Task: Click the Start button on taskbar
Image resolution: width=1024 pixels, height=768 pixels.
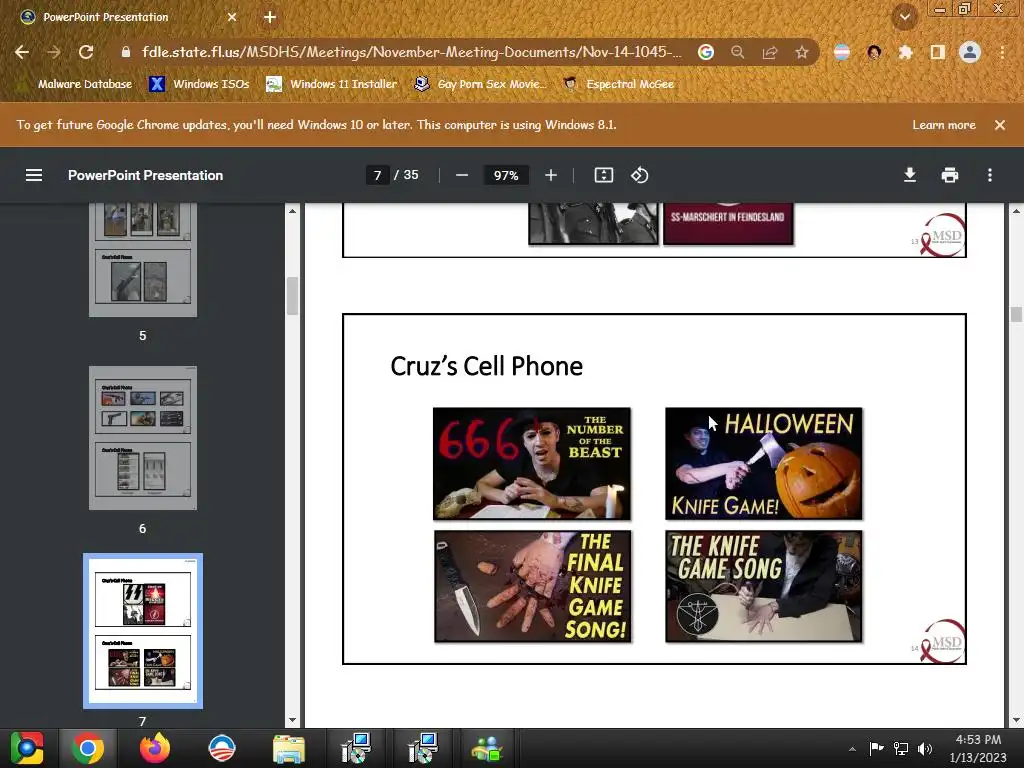Action: [x=26, y=748]
